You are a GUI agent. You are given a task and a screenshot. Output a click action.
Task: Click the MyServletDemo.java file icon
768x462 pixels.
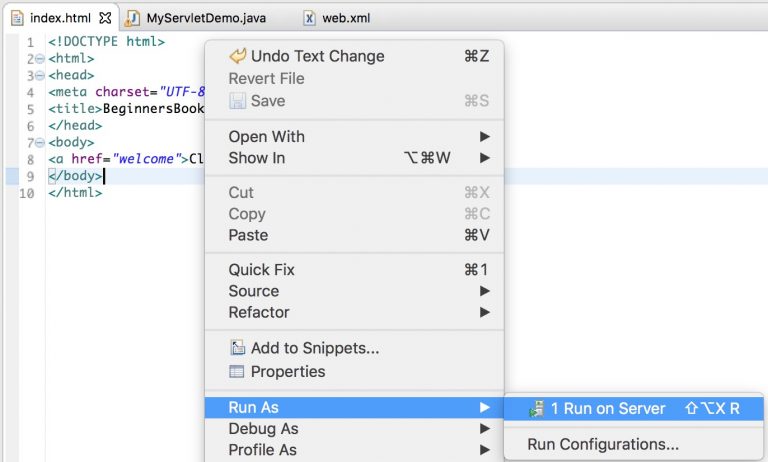(x=132, y=18)
